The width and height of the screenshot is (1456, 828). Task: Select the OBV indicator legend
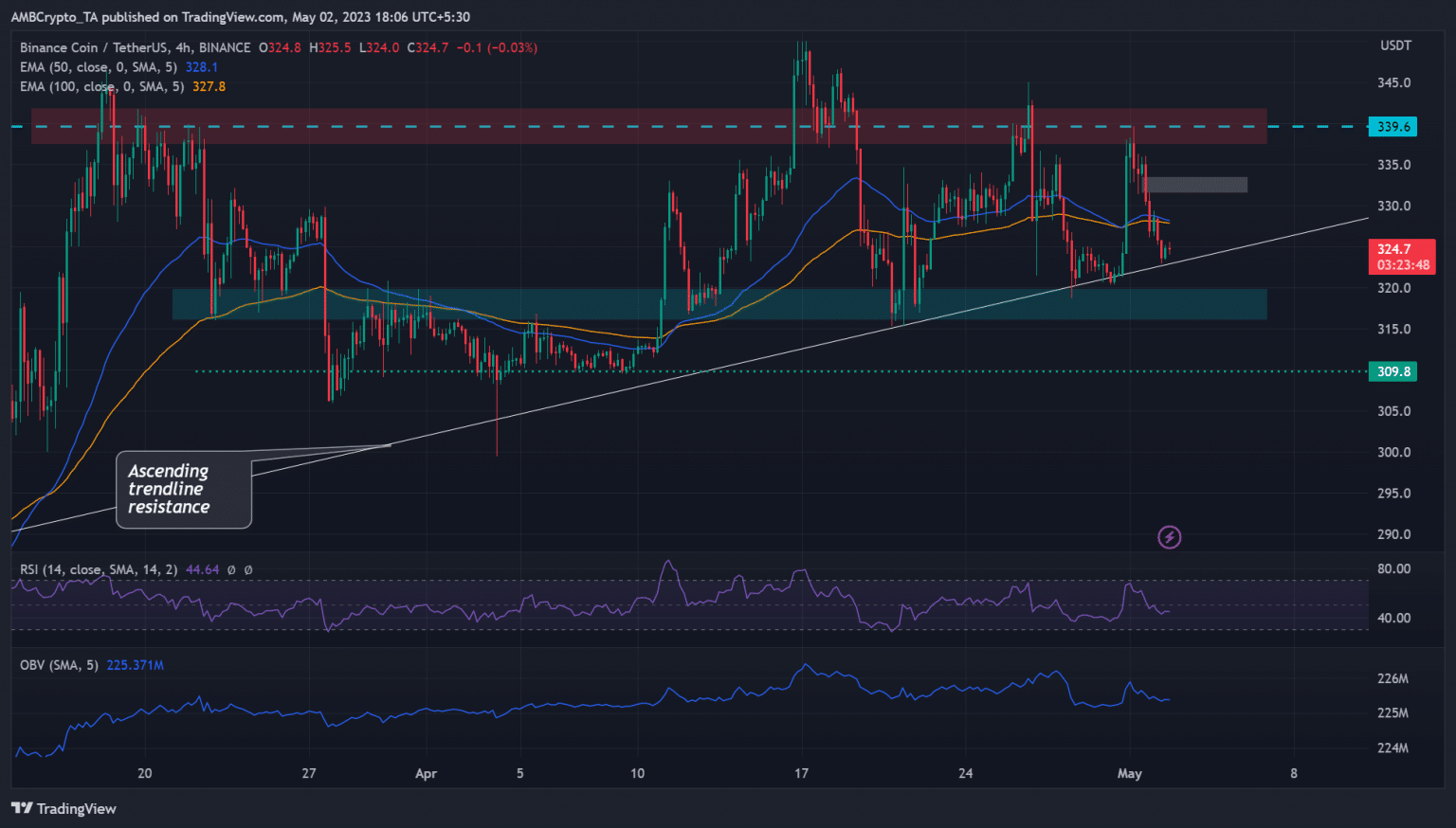[x=59, y=665]
